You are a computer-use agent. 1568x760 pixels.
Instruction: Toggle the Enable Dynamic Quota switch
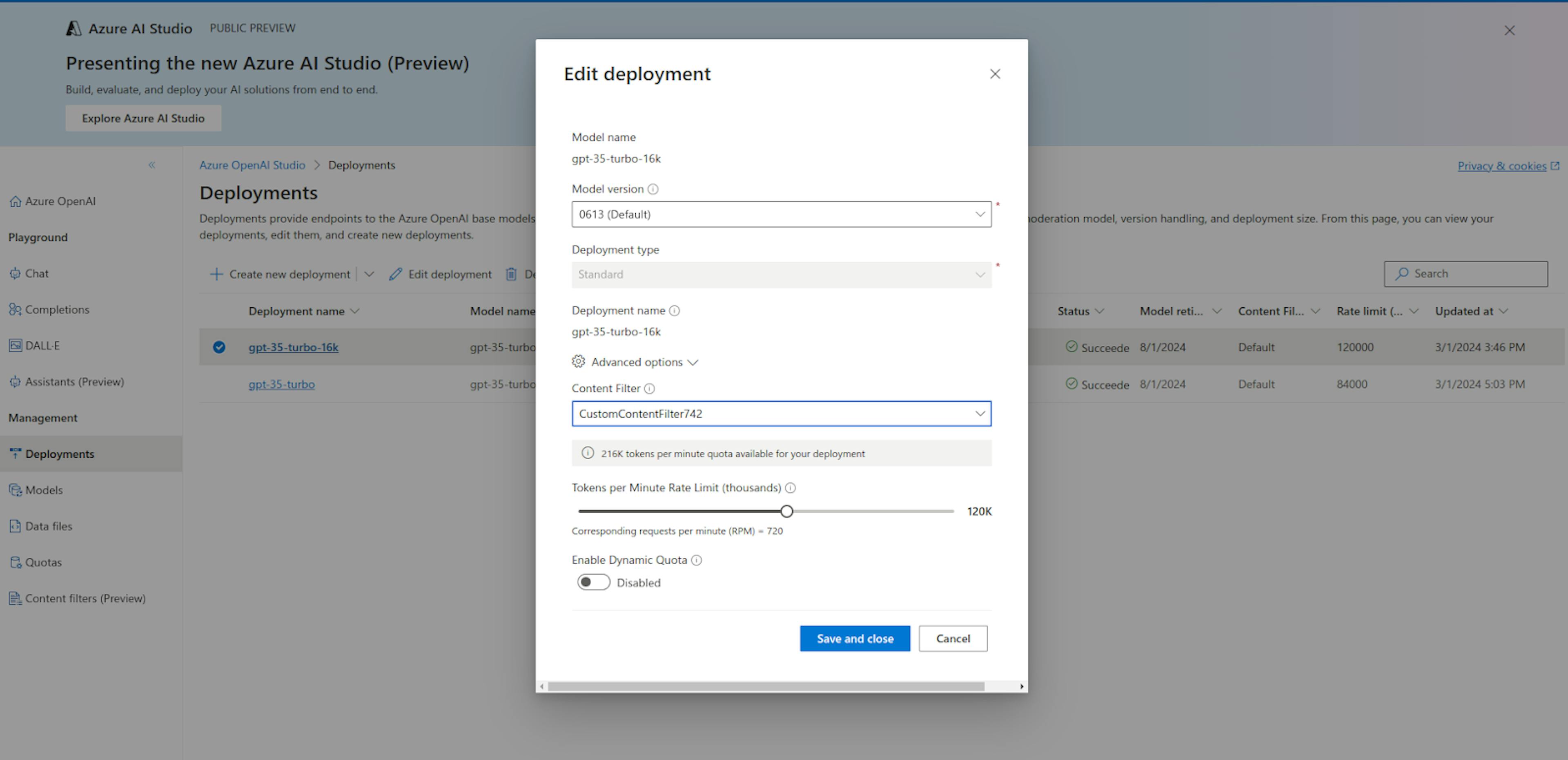pyautogui.click(x=593, y=582)
